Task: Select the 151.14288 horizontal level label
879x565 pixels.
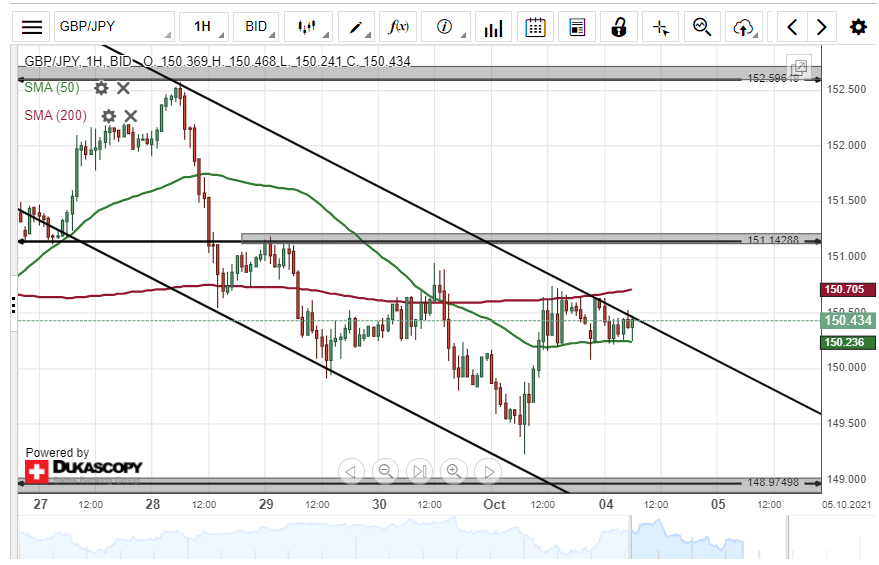Action: point(773,240)
